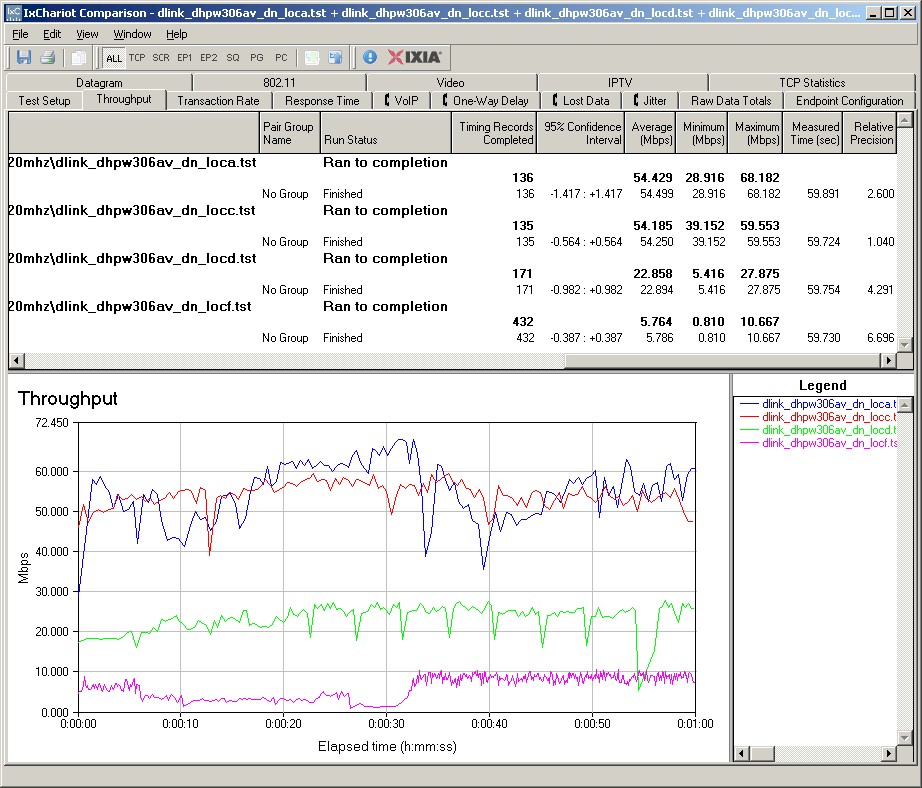Select the PG filter button
Viewport: 922px width, 788px height.
click(257, 58)
